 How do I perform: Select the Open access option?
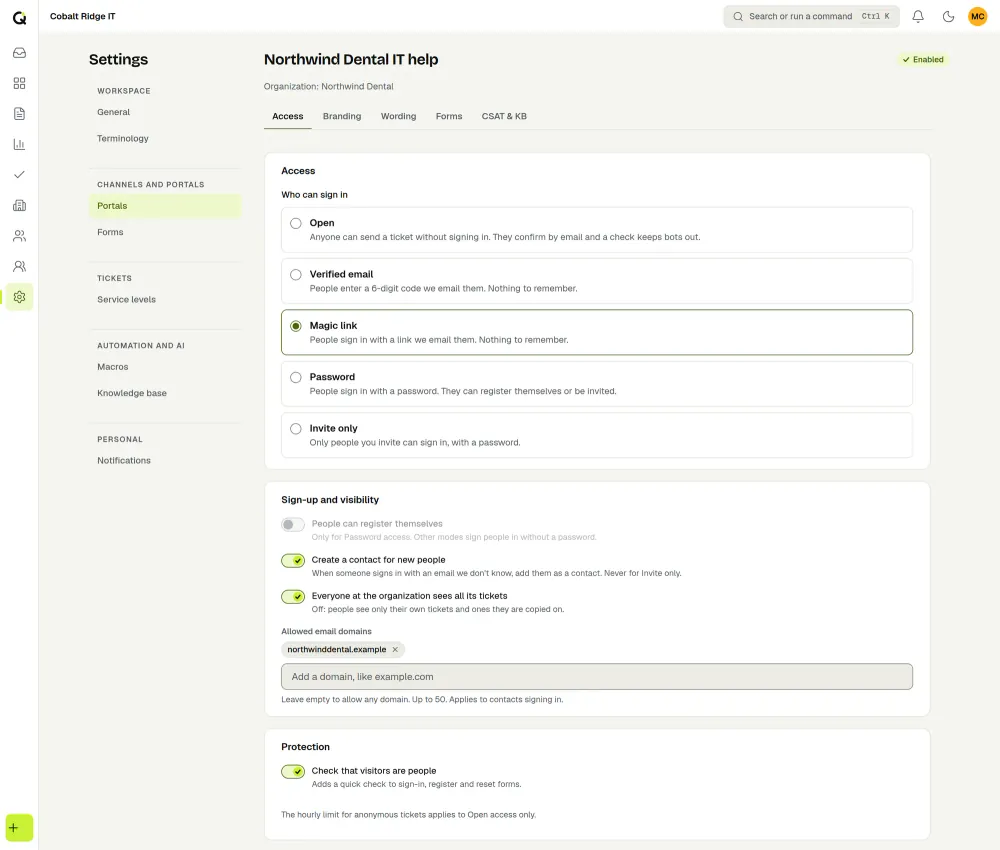tap(597, 230)
